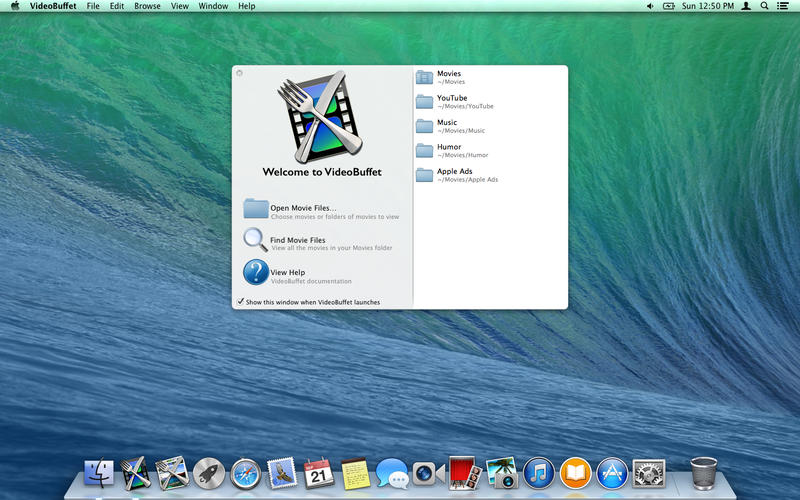Click the ~/Movies/Apple Ads path text
The width and height of the screenshot is (800, 500).
point(467,180)
